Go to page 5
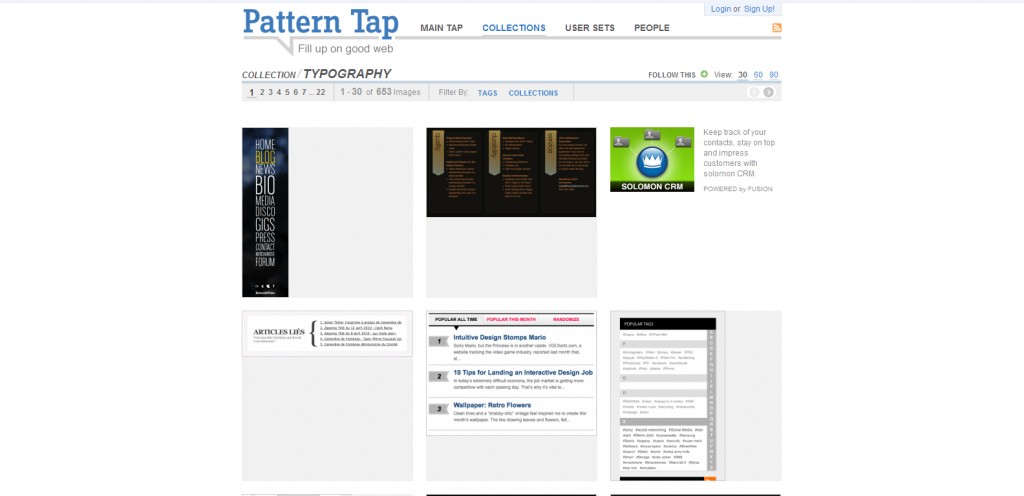Screen dimensions: 1024x496 point(287,93)
